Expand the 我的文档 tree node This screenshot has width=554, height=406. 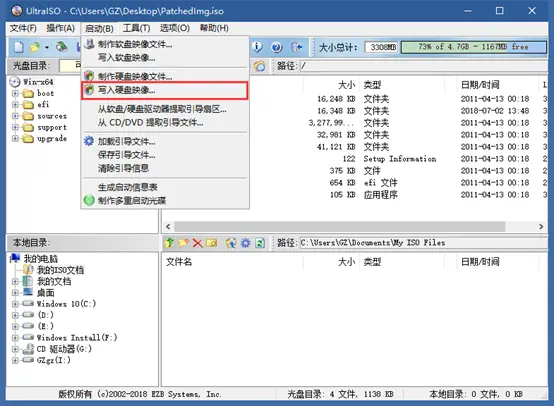15,282
